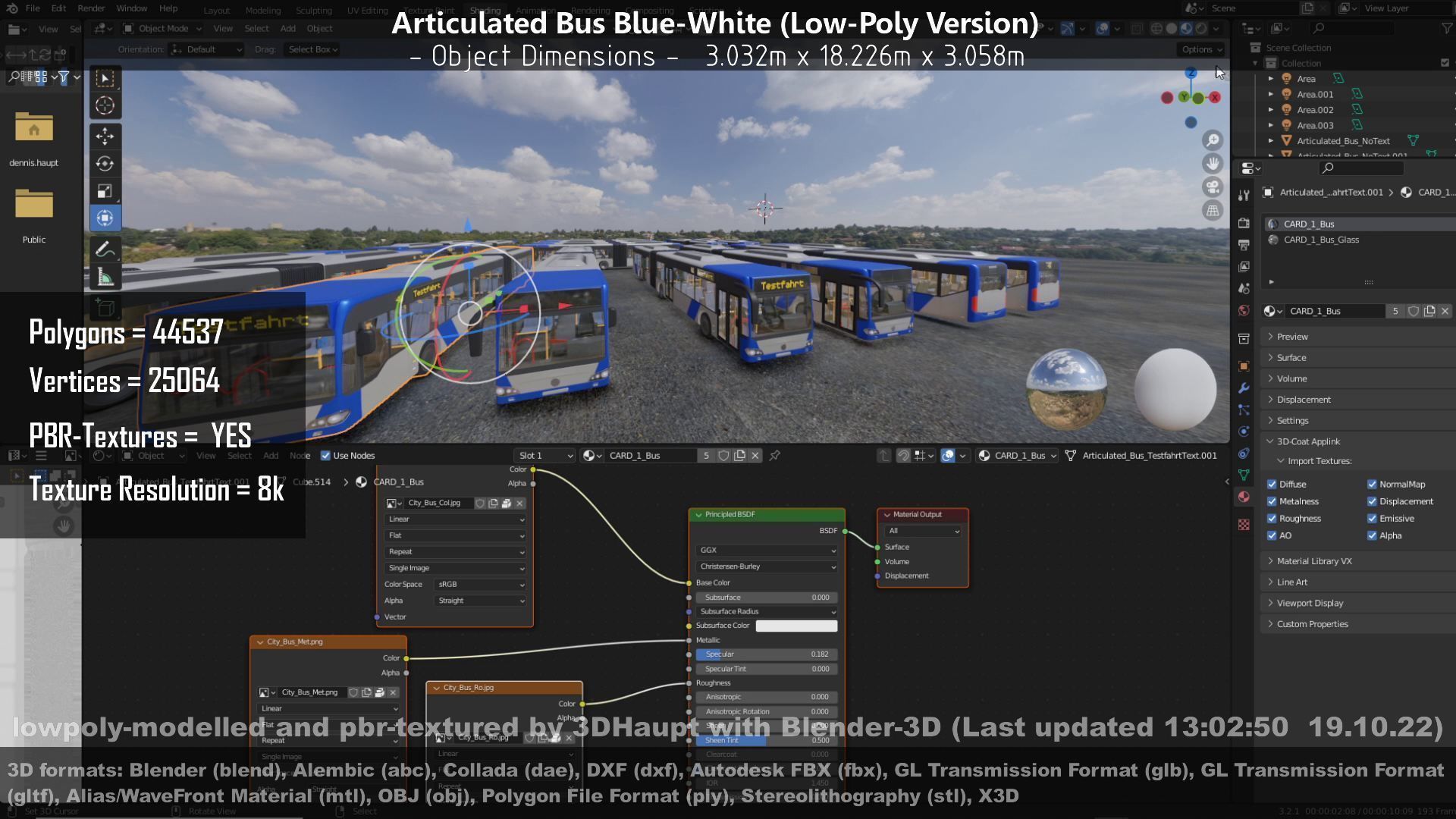The height and width of the screenshot is (819, 1456).
Task: Open the Object properties tab (orange square)
Action: [x=1244, y=366]
